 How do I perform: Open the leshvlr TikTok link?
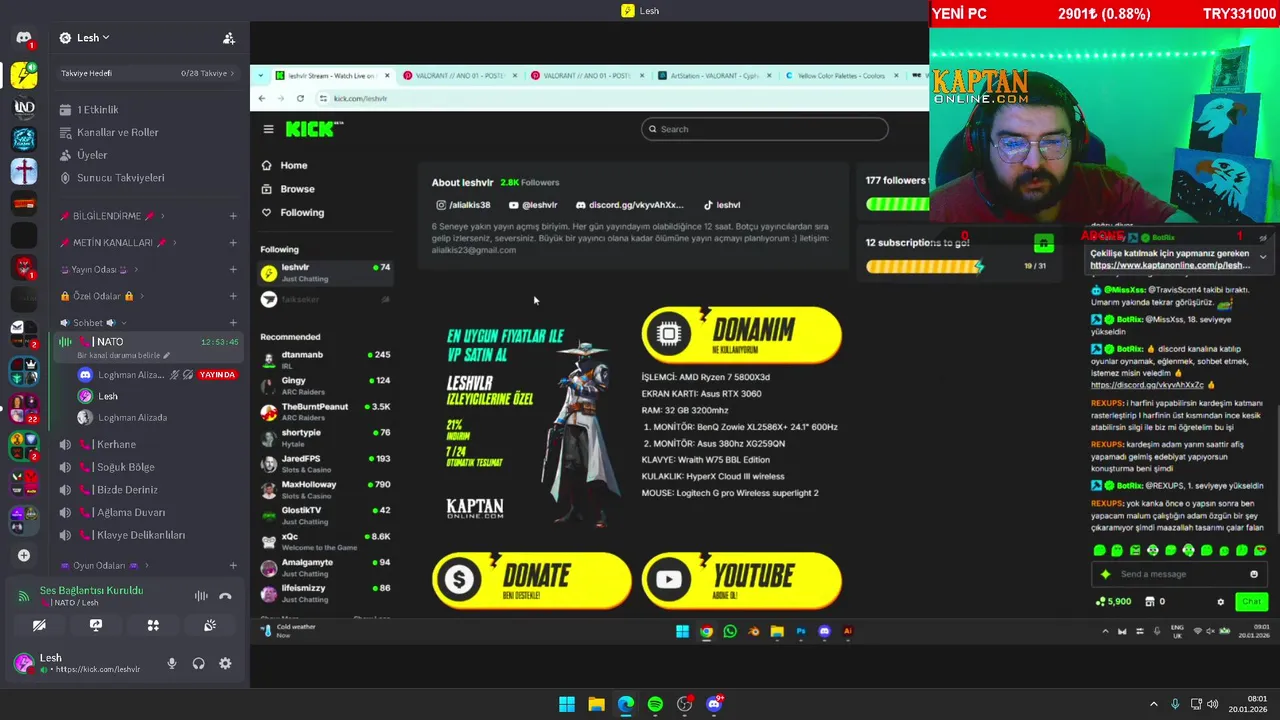pos(722,205)
